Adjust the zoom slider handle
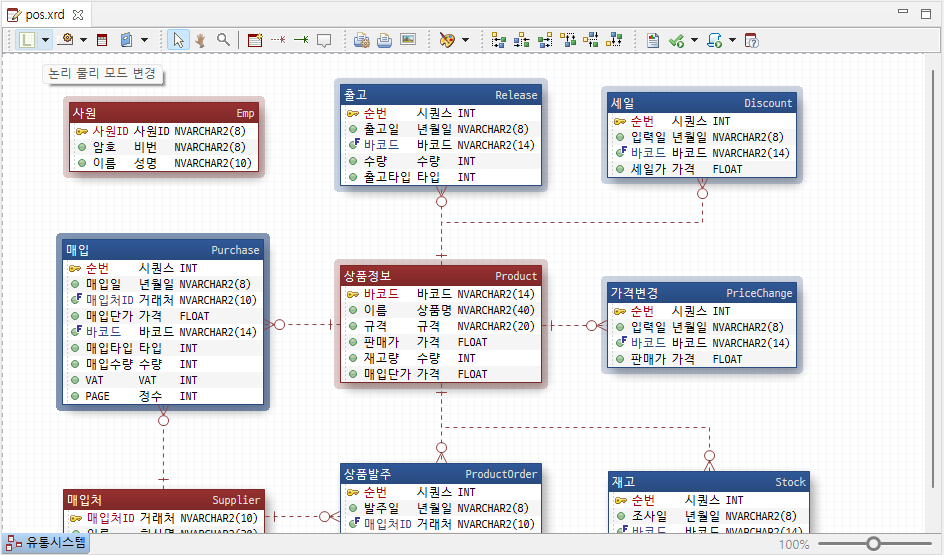Image resolution: width=944 pixels, height=555 pixels. pos(873,544)
